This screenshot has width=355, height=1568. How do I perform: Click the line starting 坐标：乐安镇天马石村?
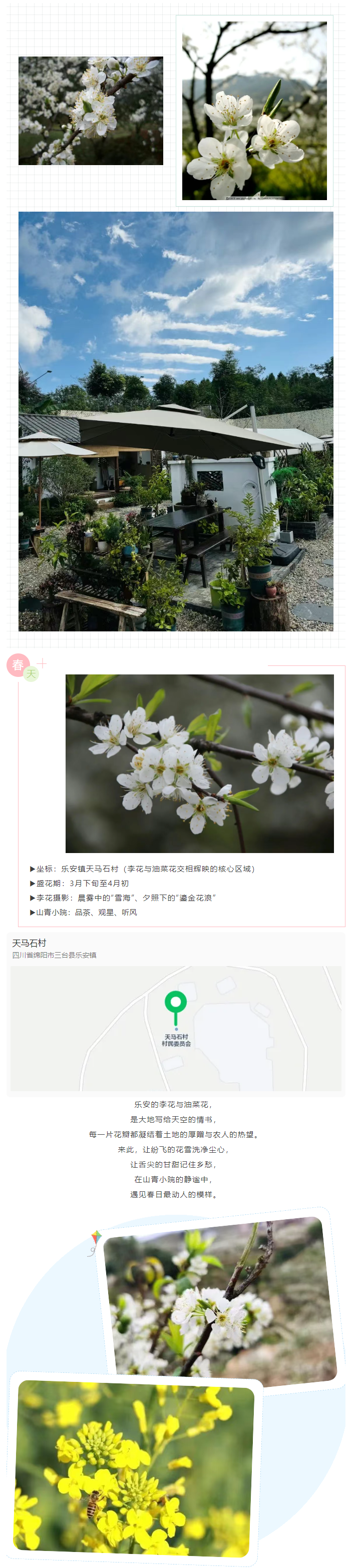coord(143,869)
